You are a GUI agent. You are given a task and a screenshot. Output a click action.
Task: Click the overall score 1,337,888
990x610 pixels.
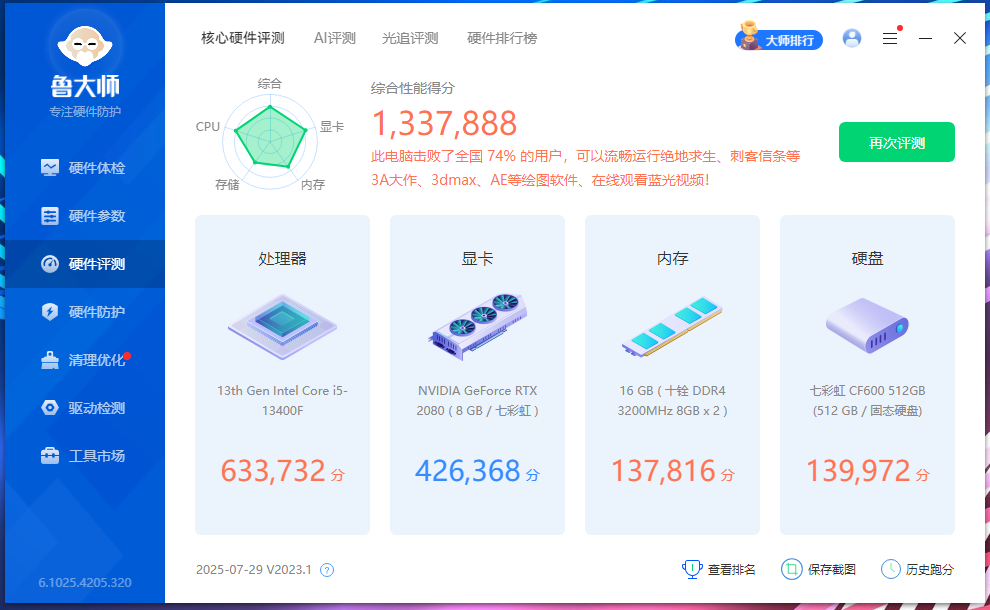pos(444,123)
